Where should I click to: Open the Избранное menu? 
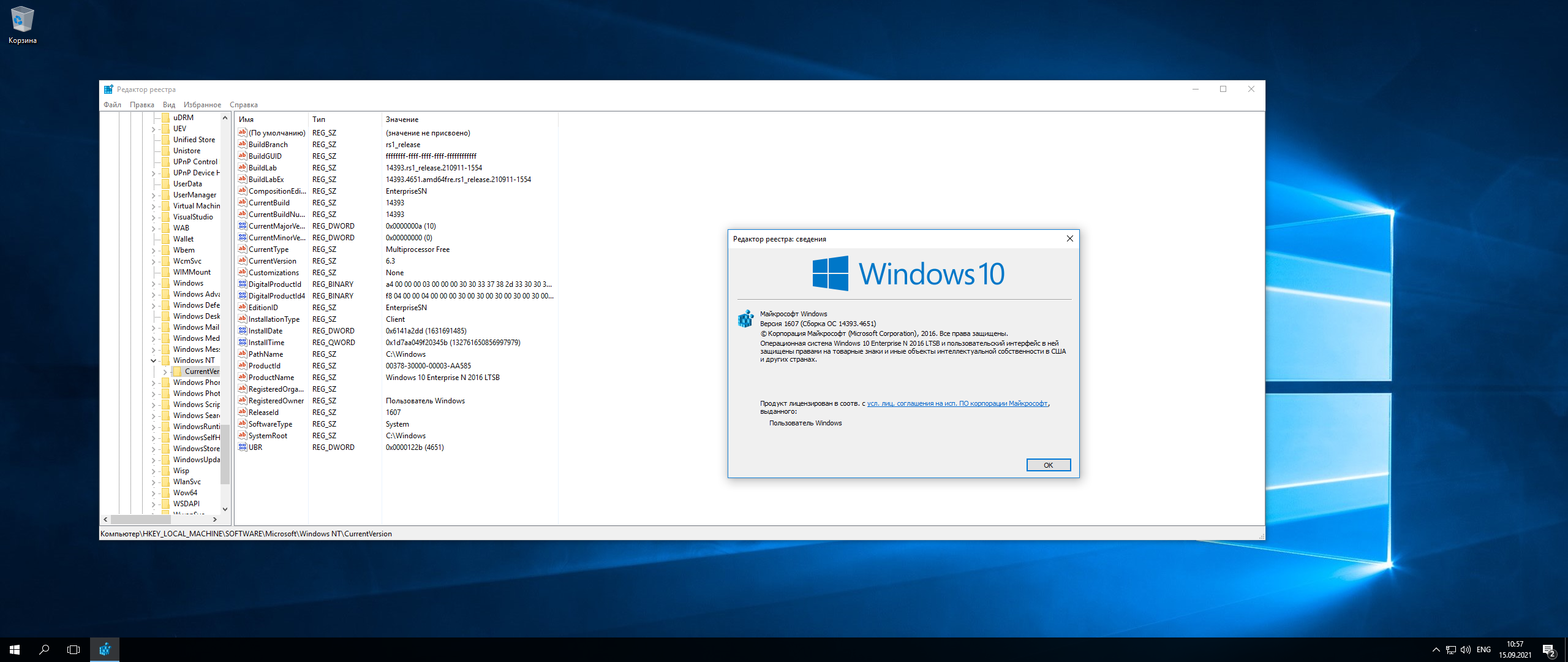click(202, 105)
